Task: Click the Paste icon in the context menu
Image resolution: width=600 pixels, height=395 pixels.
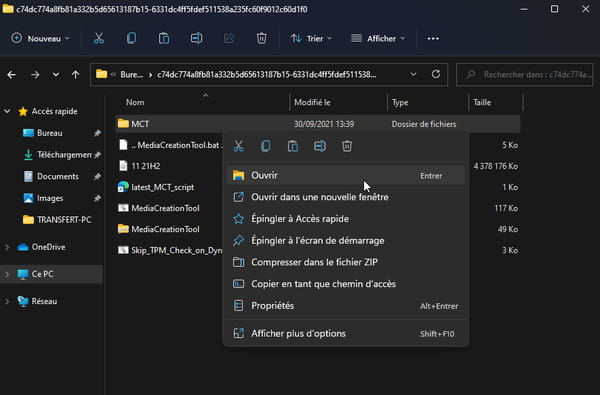Action: click(293, 146)
